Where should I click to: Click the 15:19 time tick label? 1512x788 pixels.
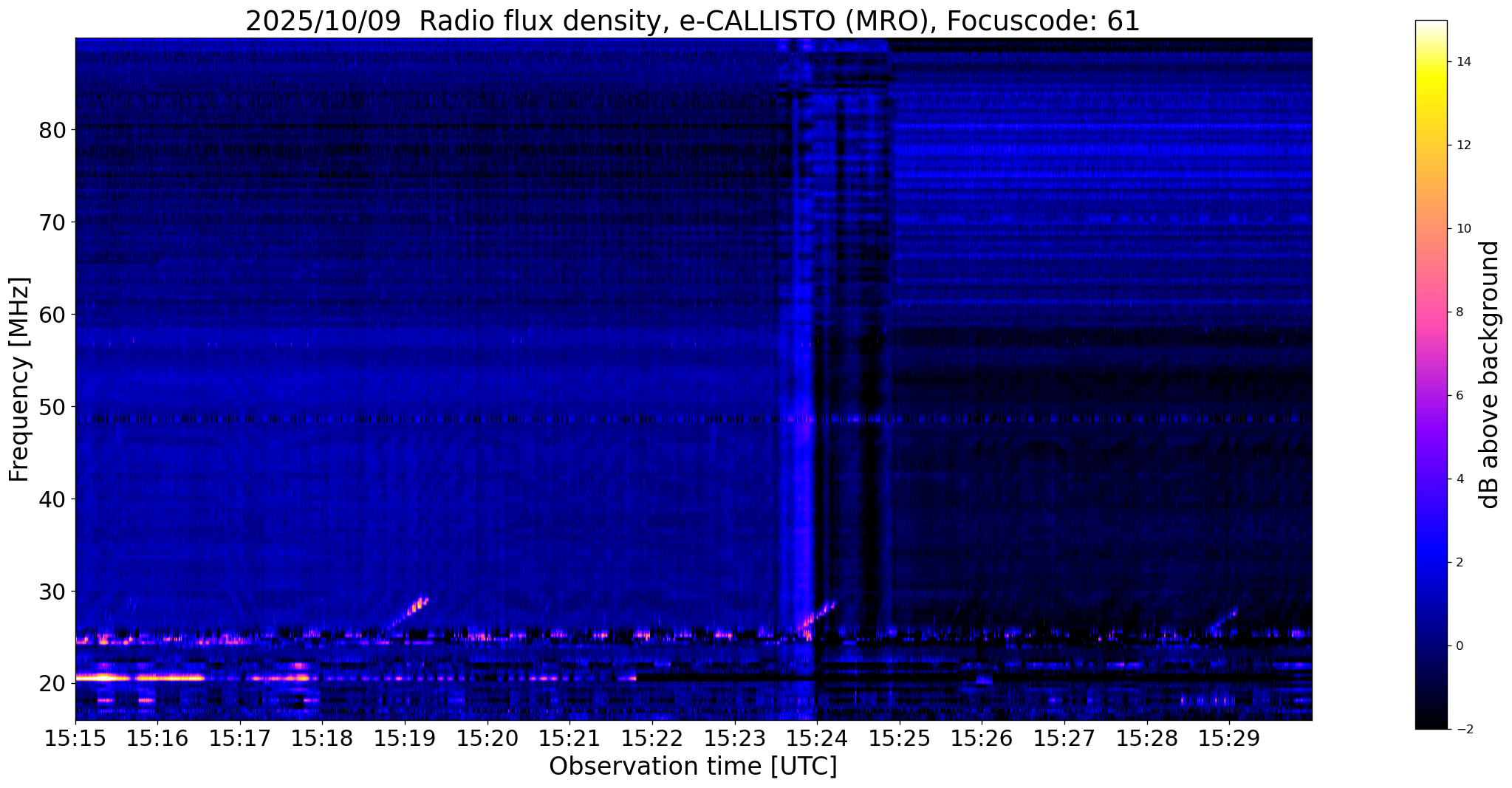click(405, 738)
